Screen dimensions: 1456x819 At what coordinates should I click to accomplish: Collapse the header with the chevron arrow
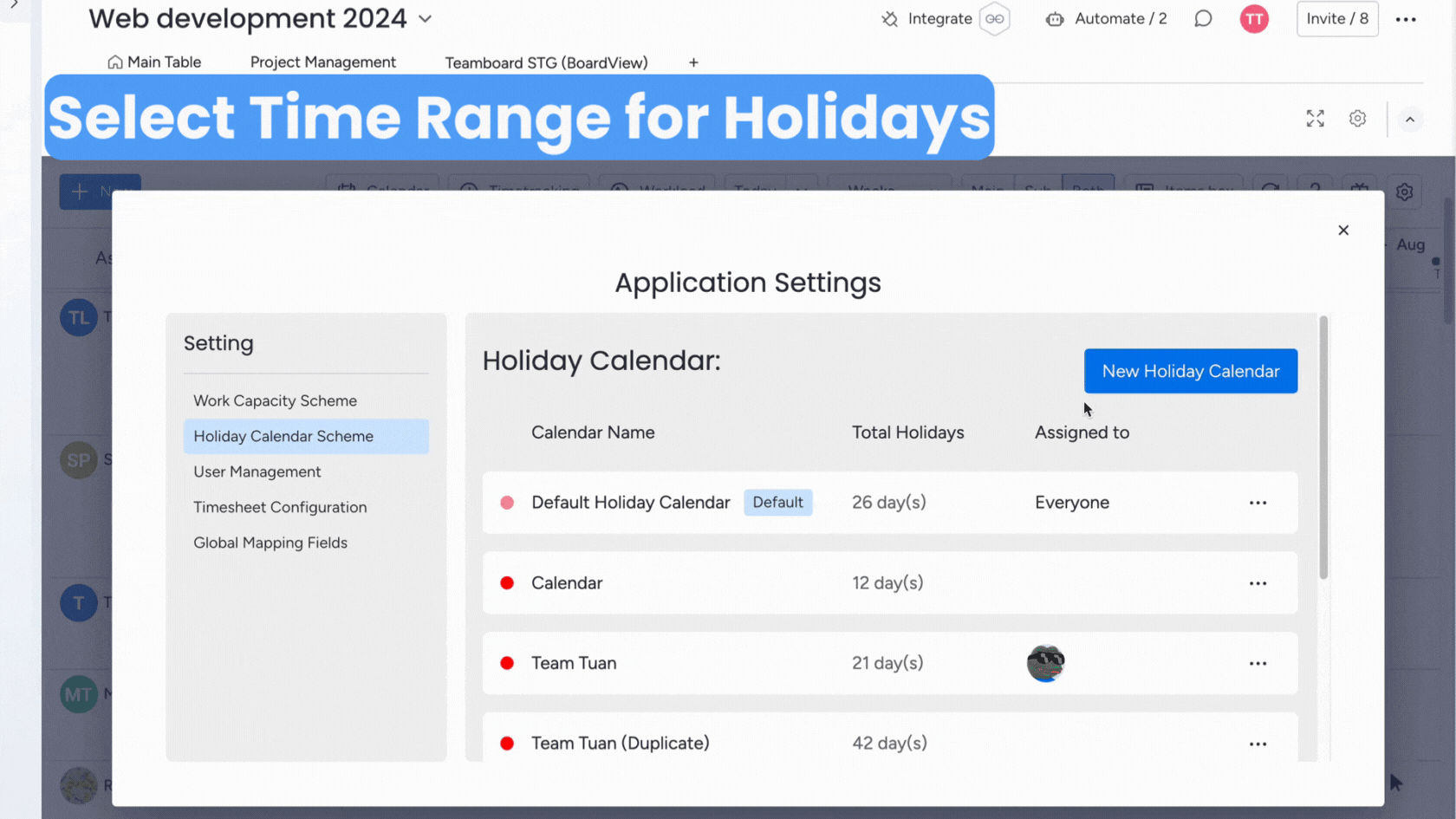click(x=1410, y=119)
